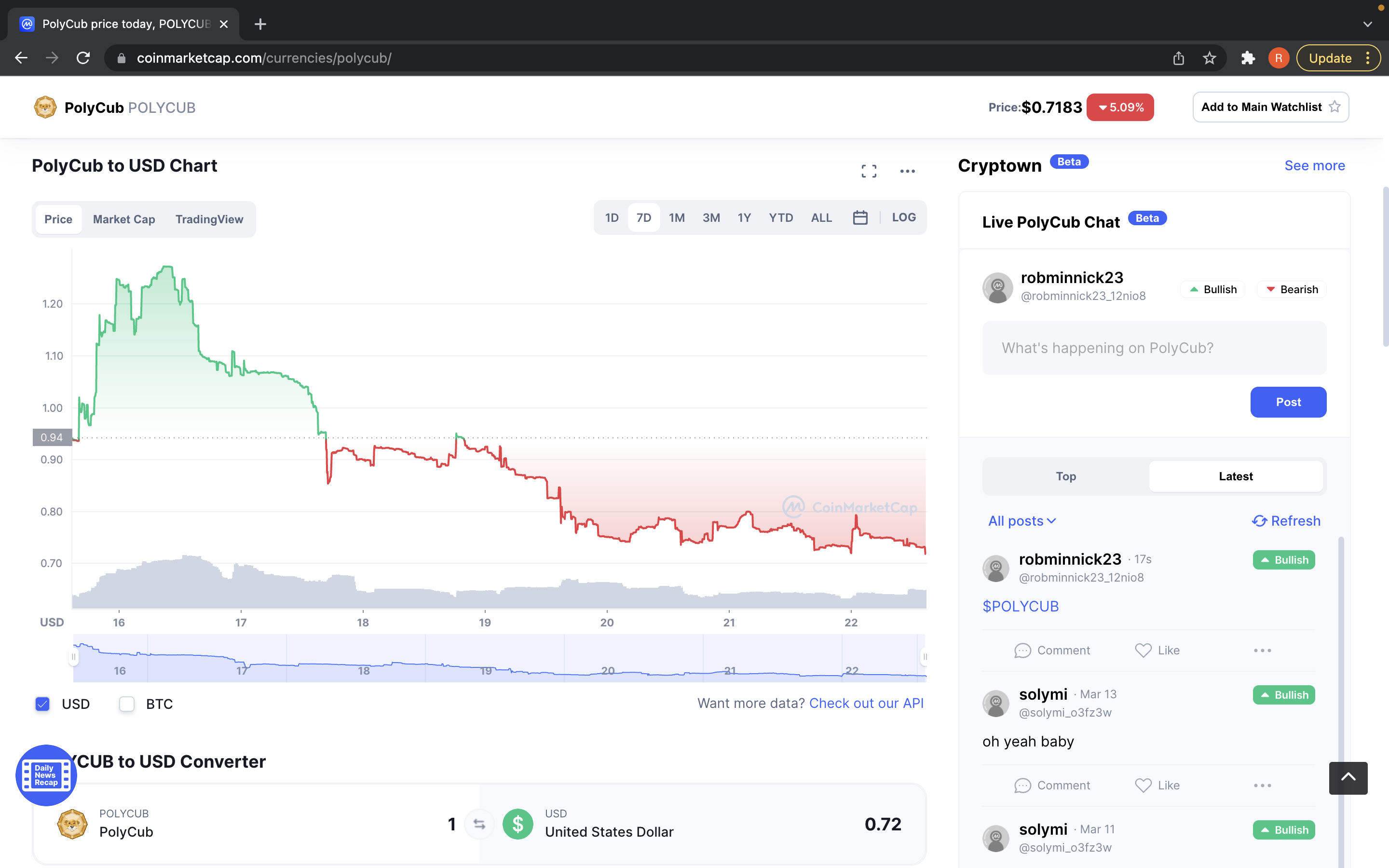Viewport: 1389px width, 868px height.
Task: Refresh the chat feed
Action: click(x=1286, y=521)
